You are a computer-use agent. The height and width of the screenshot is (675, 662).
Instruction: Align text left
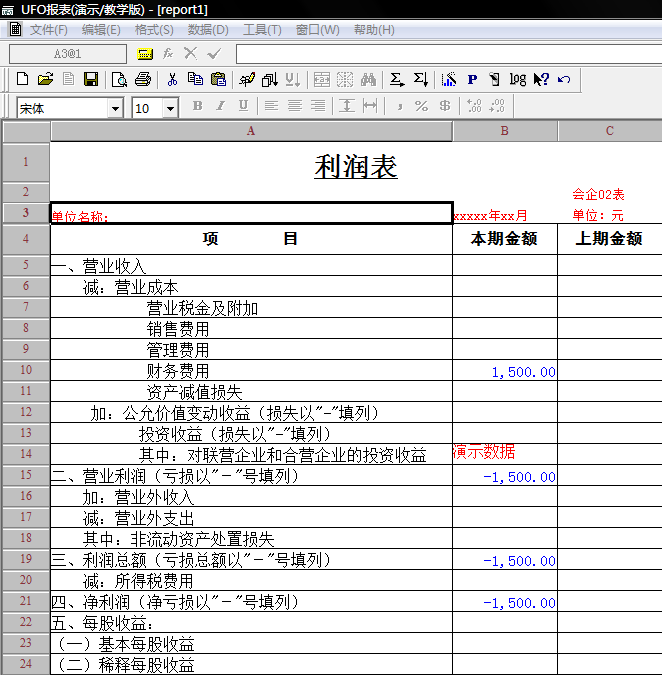[x=271, y=105]
